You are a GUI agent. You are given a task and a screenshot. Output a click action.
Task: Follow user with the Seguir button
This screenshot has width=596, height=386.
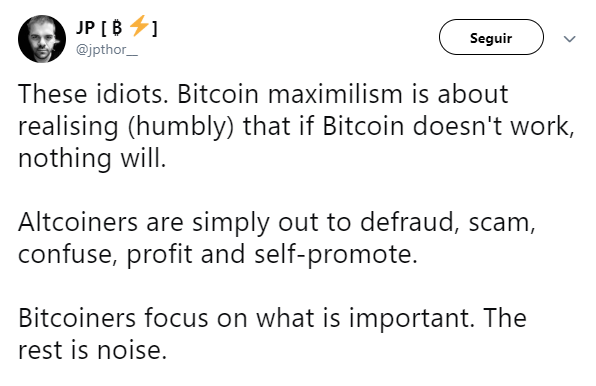click(491, 37)
